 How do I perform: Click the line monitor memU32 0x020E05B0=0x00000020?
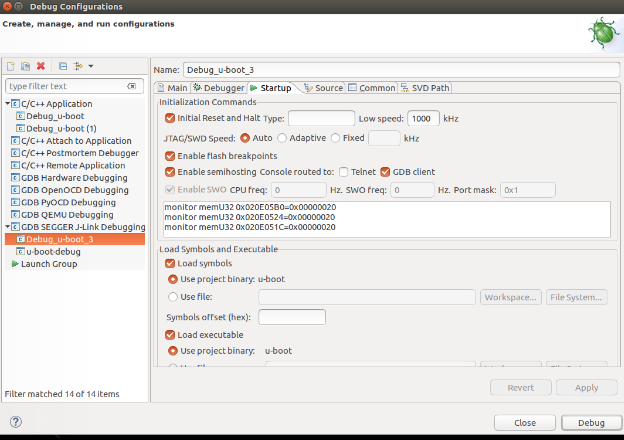coord(250,207)
